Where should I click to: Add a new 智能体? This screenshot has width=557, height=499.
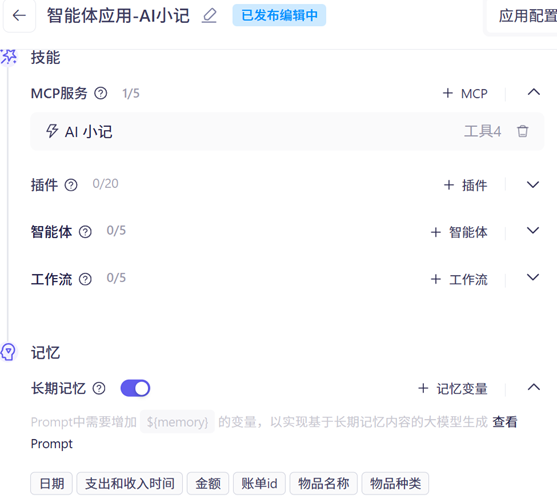point(459,232)
